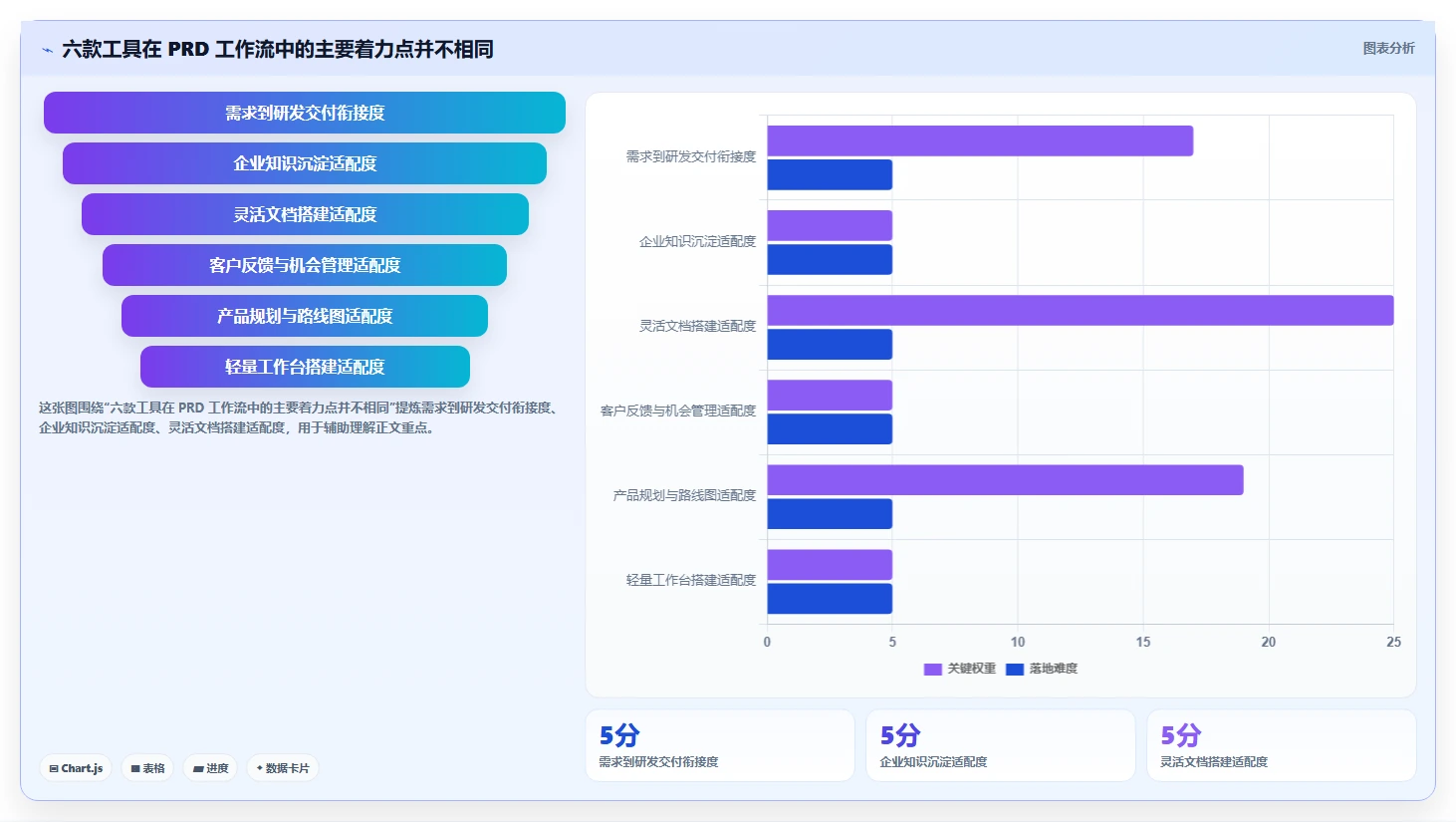Click blue 落地难度 bar for 灵活文档搭建适配度
Screen dimensions: 1456x822
(x=830, y=344)
